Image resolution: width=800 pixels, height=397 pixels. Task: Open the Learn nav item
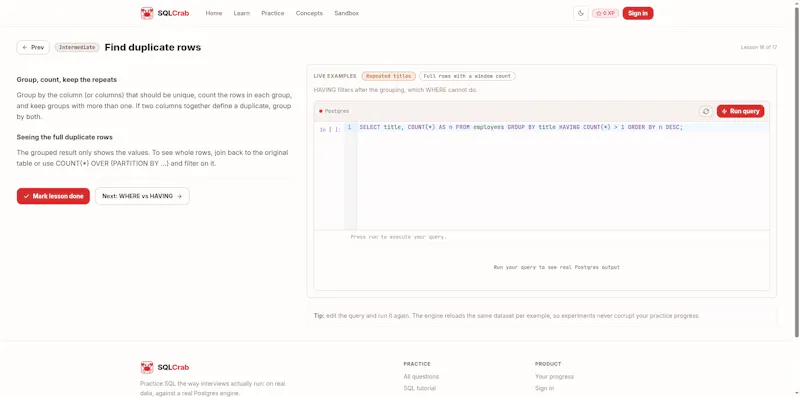pos(242,13)
